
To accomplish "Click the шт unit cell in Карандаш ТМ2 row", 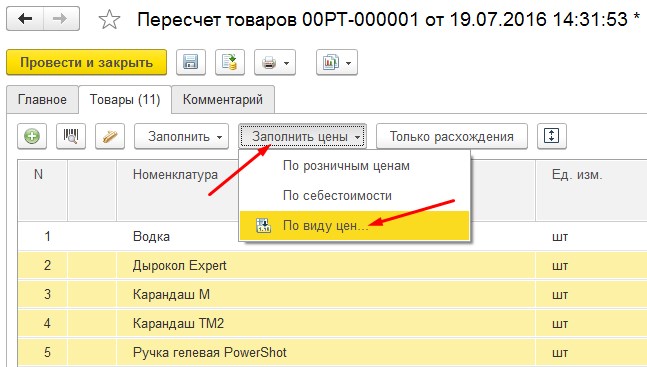I will click(x=591, y=323).
